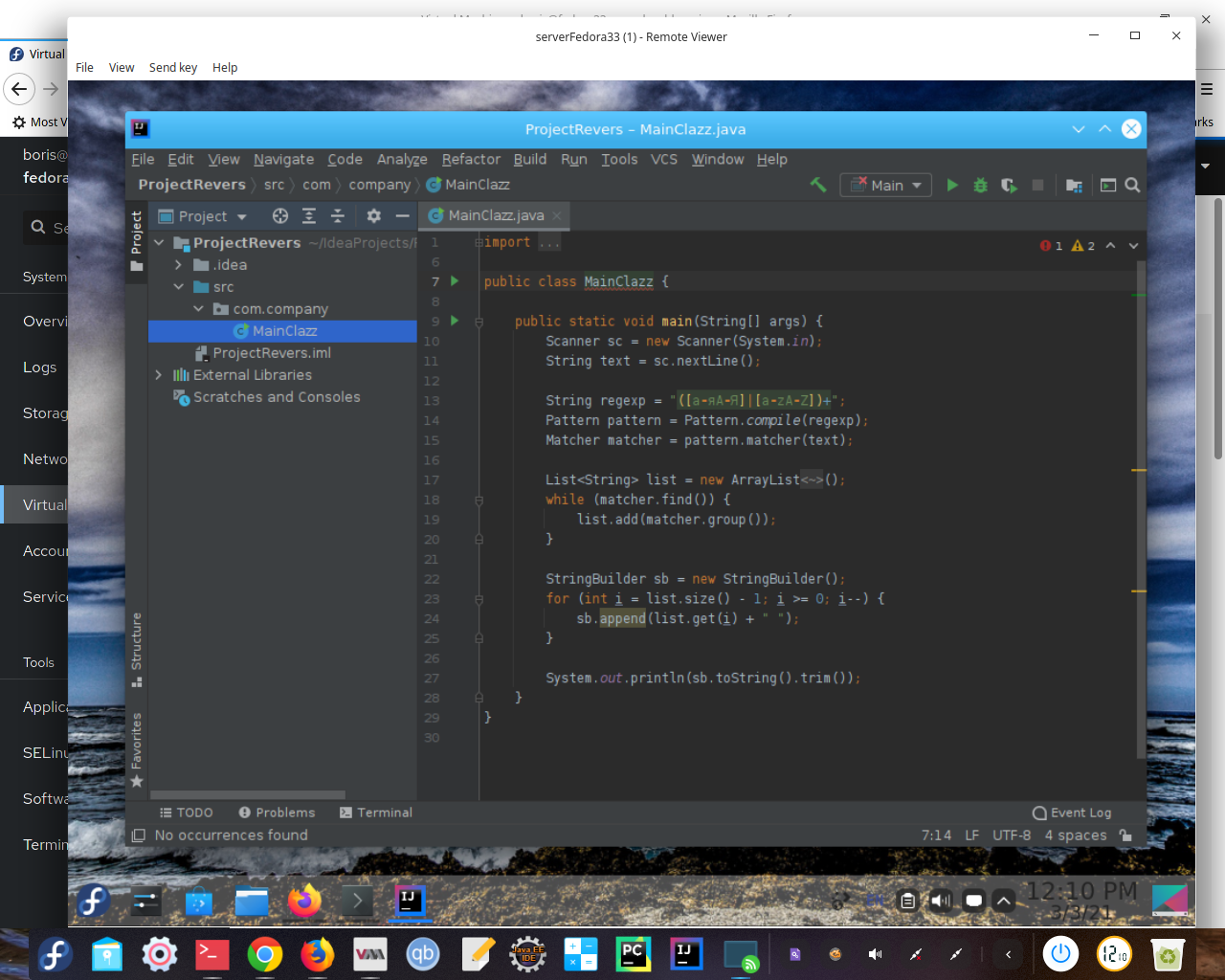Open Project panel options gear icon

(x=373, y=216)
